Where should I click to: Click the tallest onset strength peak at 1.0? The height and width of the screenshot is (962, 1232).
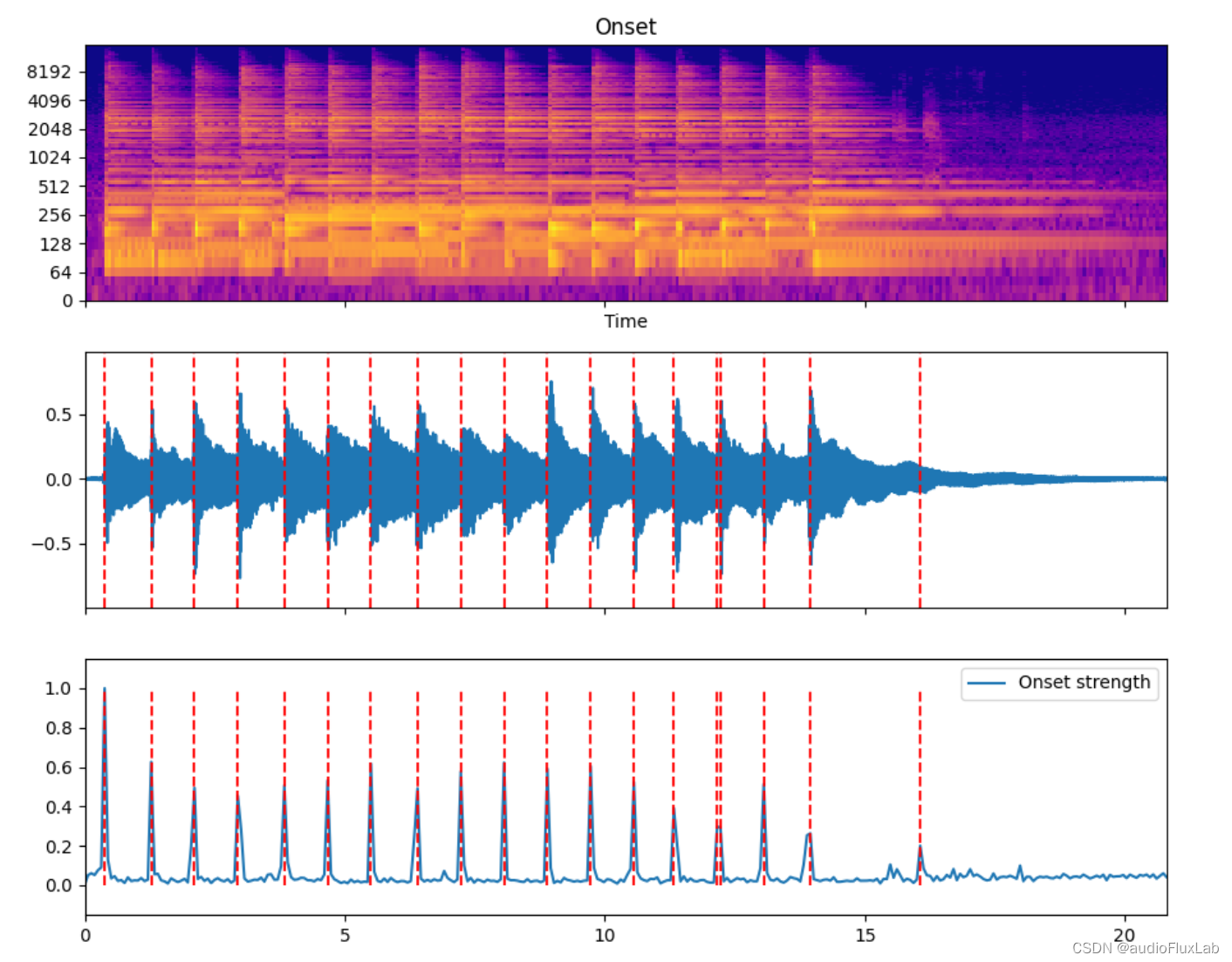pyautogui.click(x=104, y=688)
